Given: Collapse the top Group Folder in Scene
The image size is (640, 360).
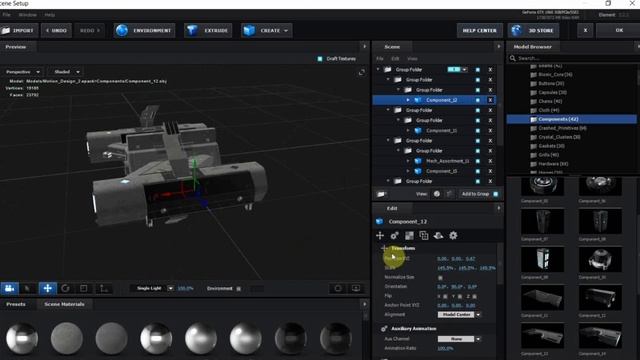Looking at the screenshot, I should [x=378, y=69].
